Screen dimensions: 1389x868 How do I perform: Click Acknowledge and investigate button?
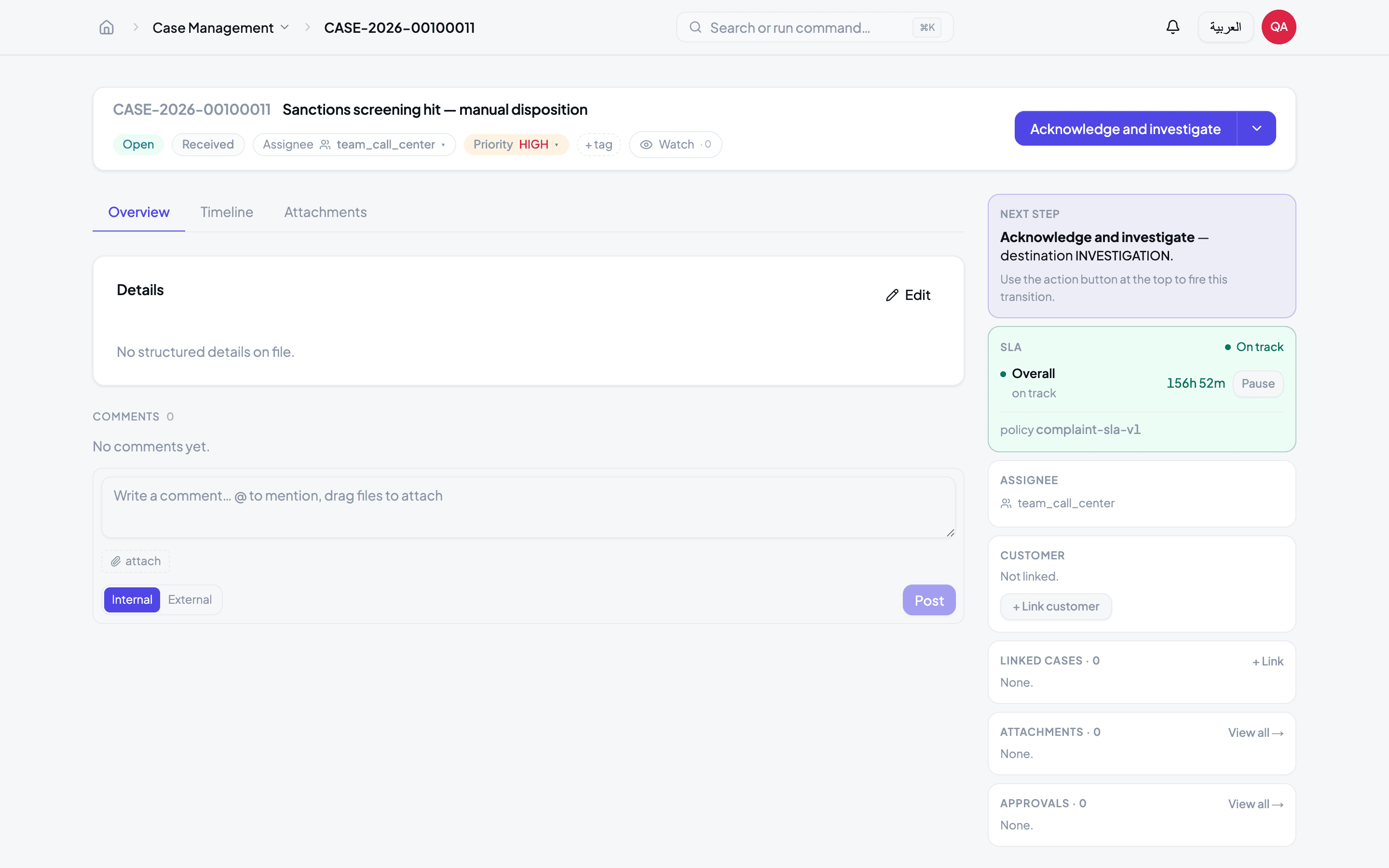coord(1125,129)
